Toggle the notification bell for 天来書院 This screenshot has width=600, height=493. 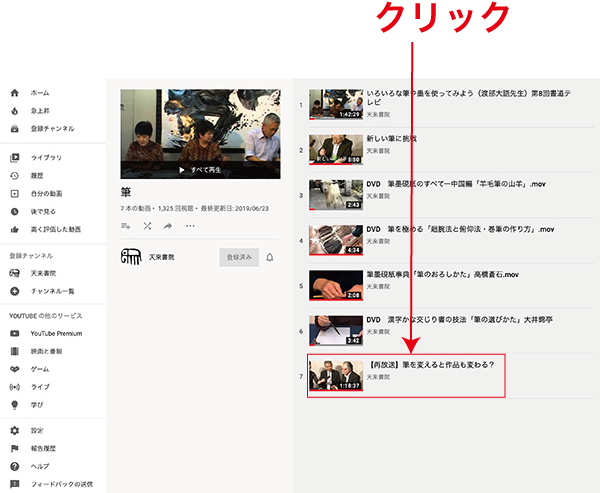(270, 257)
